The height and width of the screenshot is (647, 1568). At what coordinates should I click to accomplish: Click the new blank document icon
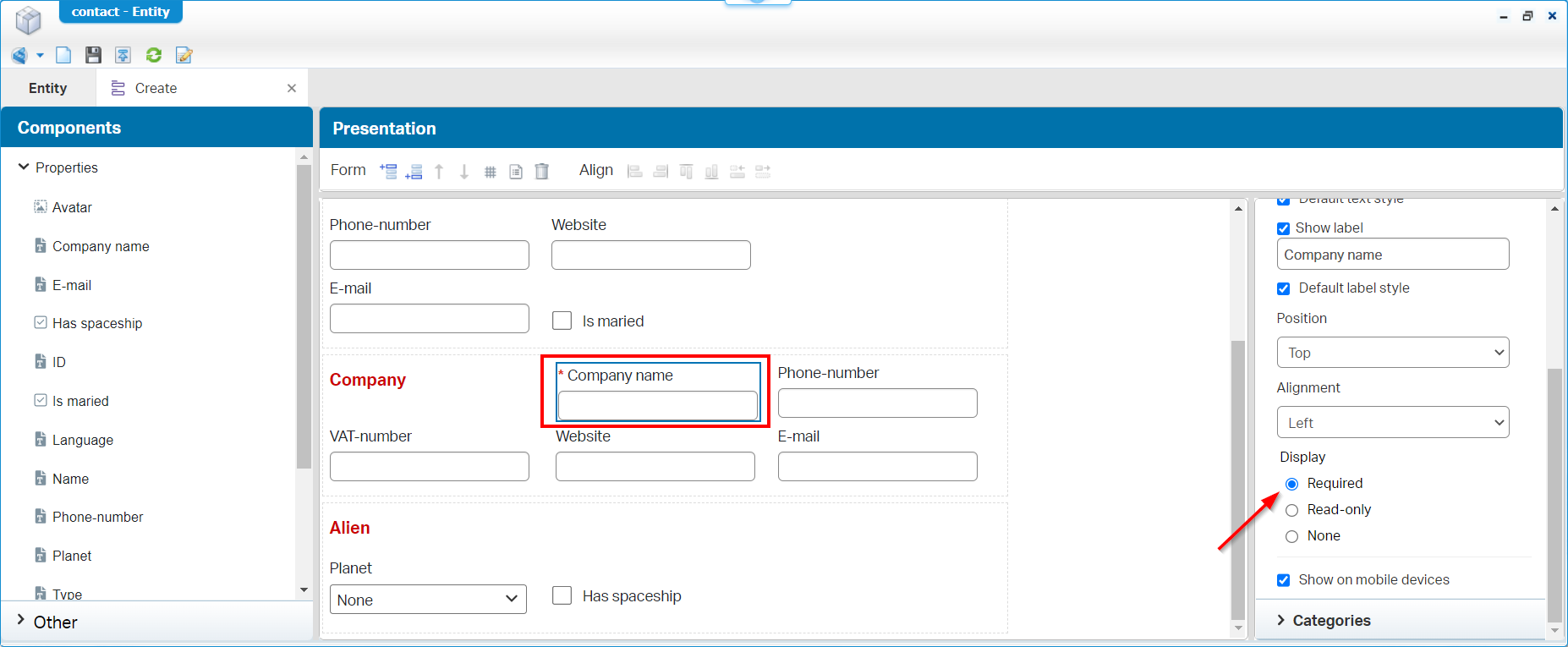tap(63, 55)
